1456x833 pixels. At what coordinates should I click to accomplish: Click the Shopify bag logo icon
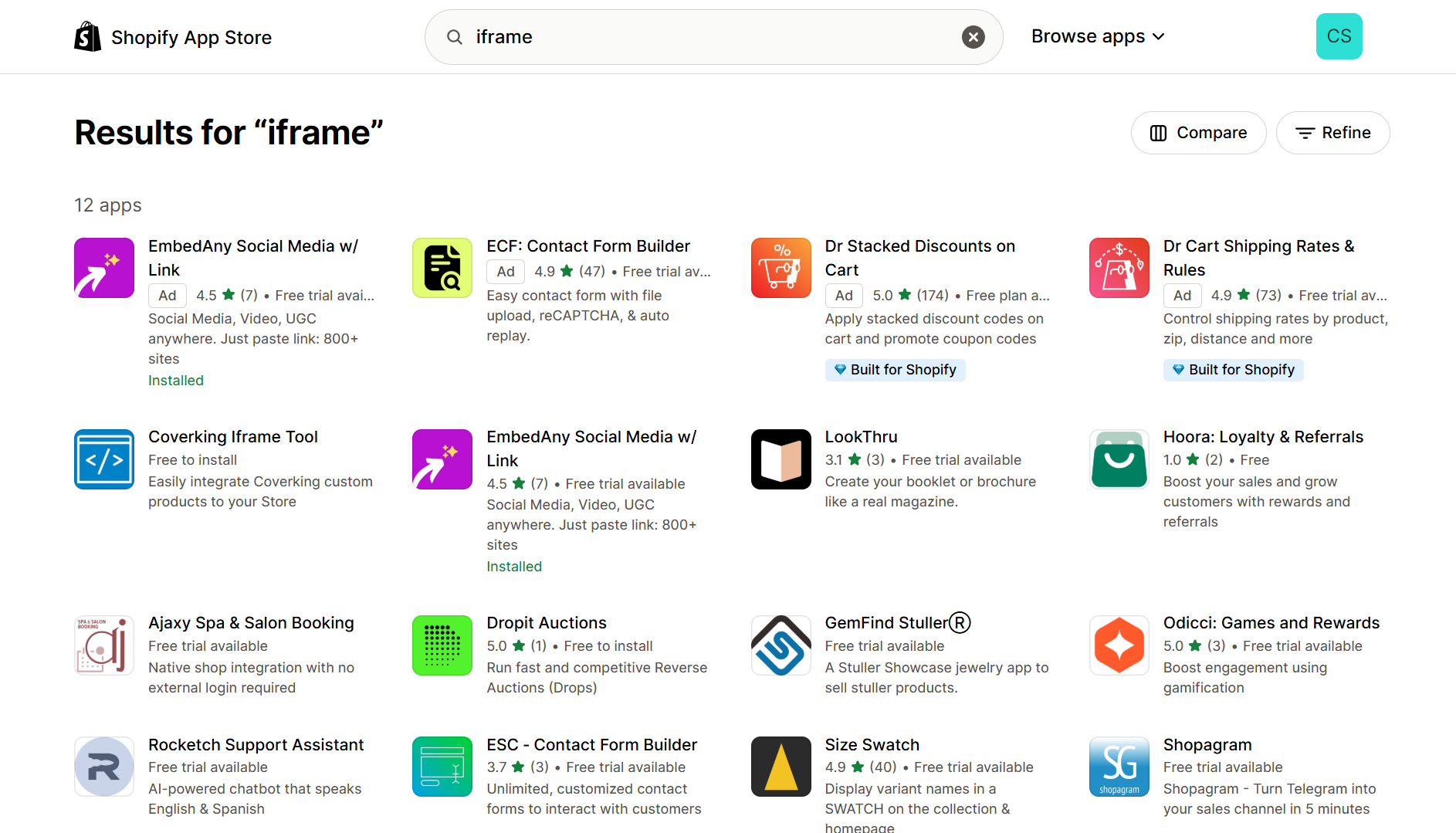(87, 37)
